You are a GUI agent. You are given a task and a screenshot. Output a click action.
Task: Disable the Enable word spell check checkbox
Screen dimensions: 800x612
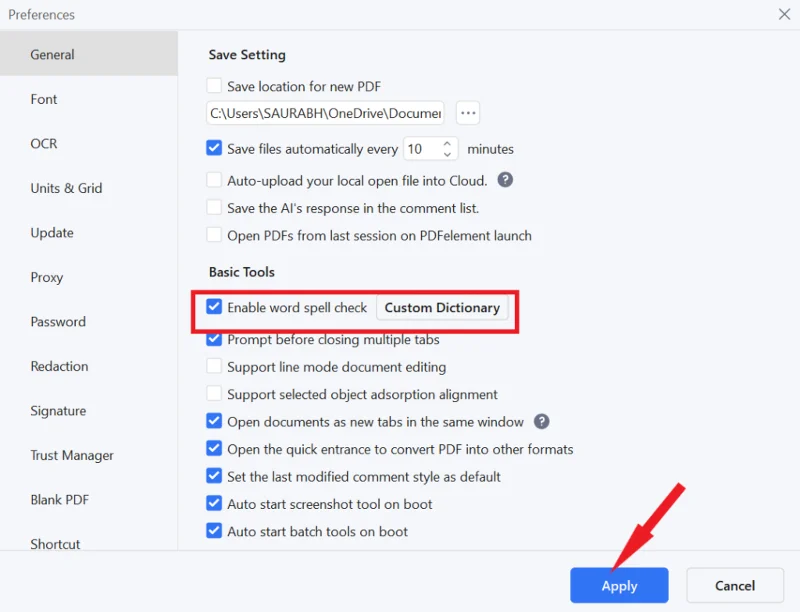[214, 307]
